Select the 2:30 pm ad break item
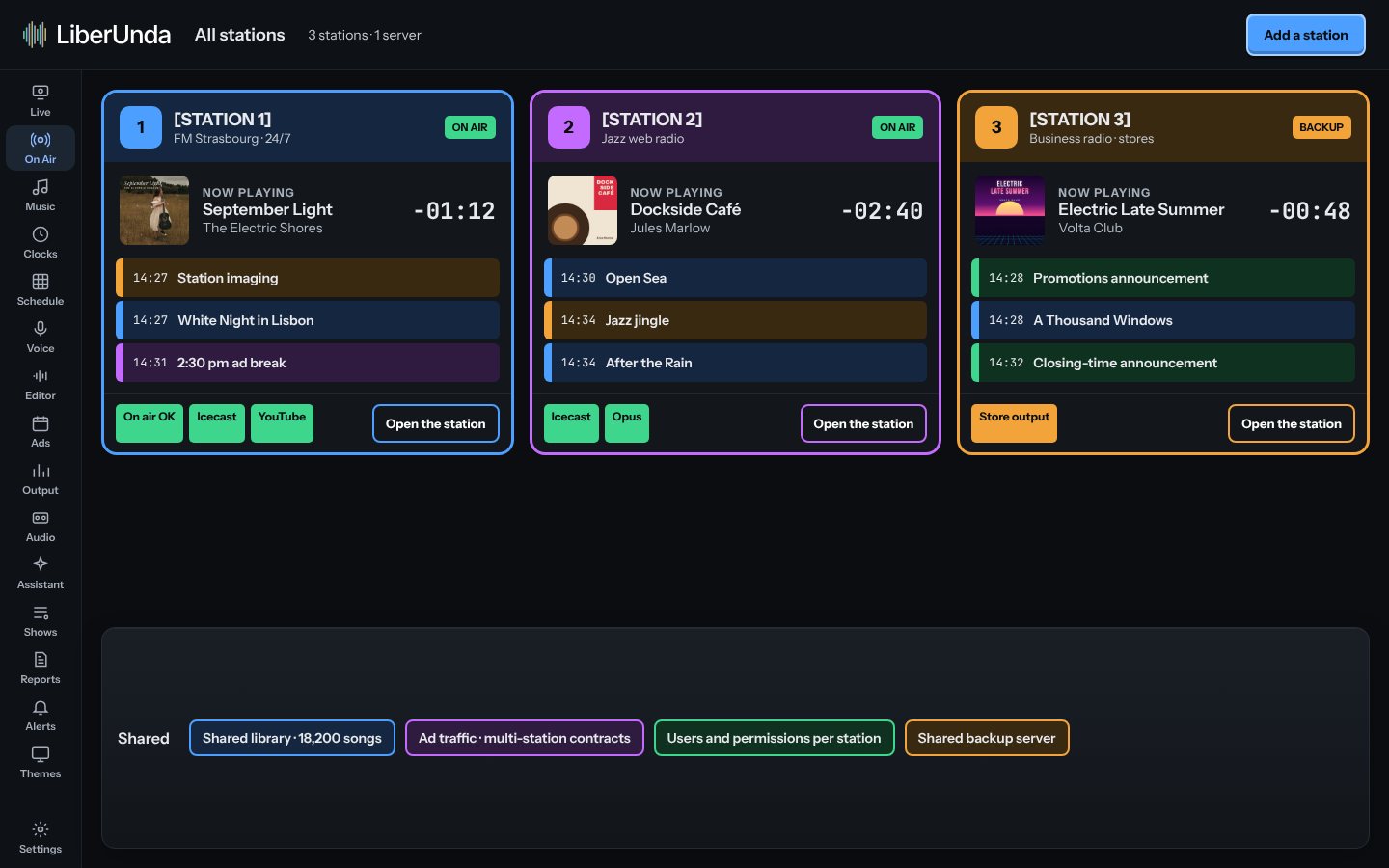Viewport: 1389px width, 868px height. [308, 363]
